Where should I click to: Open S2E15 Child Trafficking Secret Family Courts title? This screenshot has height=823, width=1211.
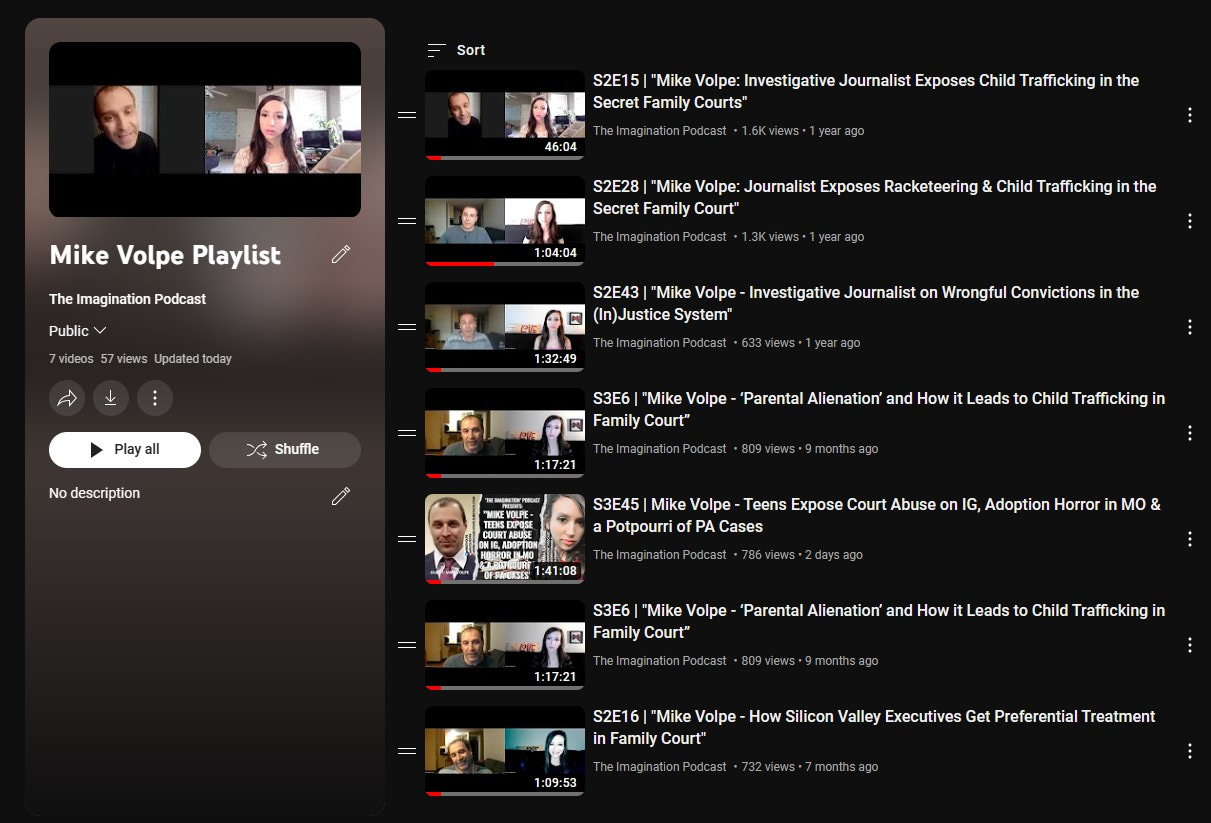tap(866, 91)
